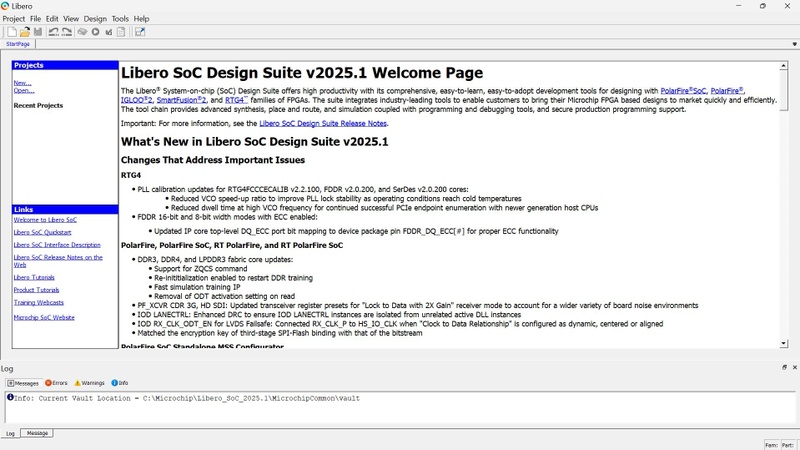This screenshot has width=800, height=450.
Task: Follow the RTG4 hyperlink
Action: (x=236, y=100)
